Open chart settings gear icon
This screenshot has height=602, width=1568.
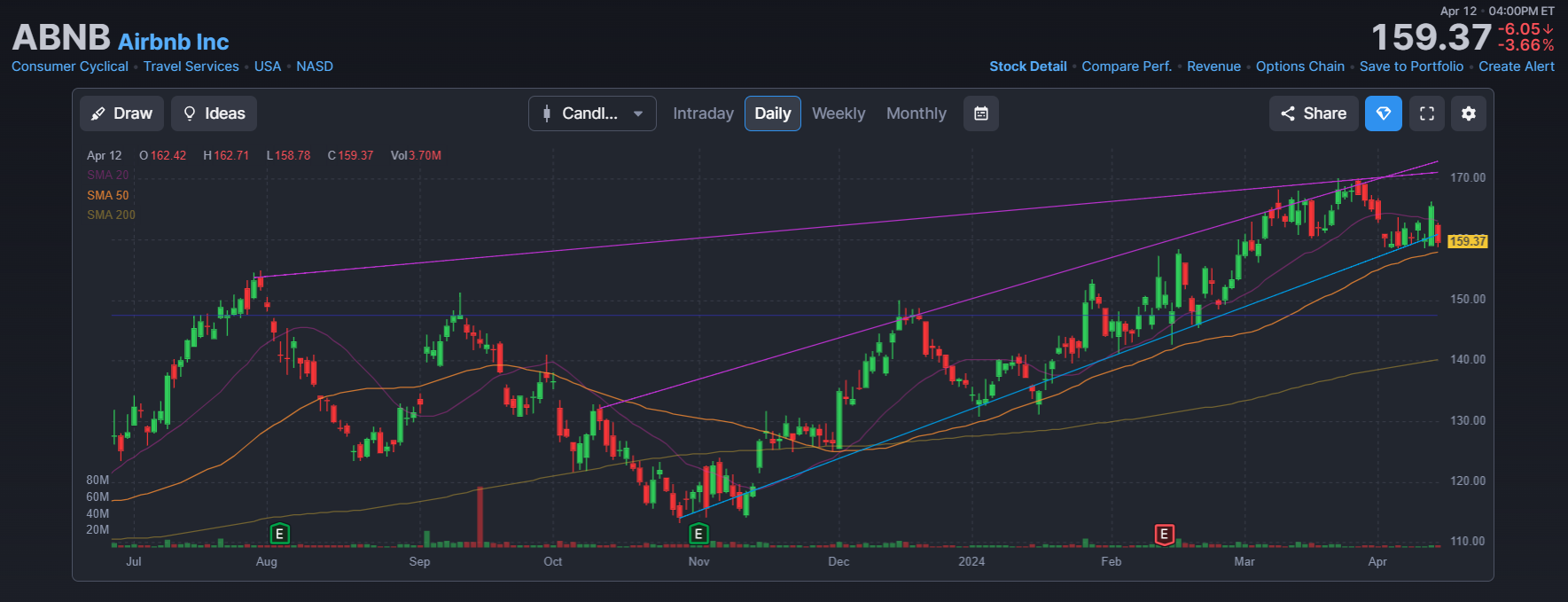tap(1469, 113)
